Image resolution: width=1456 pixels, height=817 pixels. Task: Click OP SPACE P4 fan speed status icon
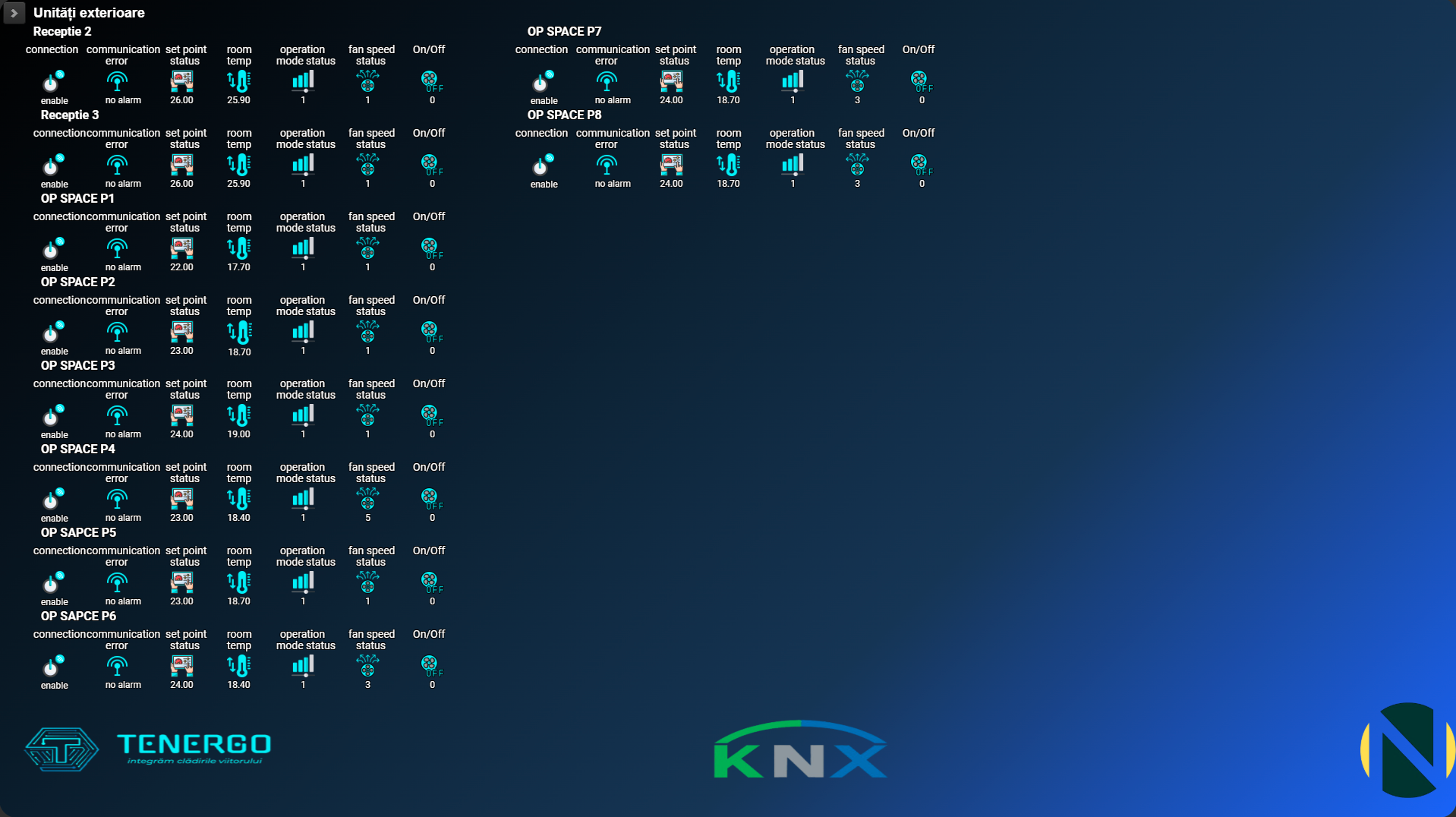(x=368, y=499)
